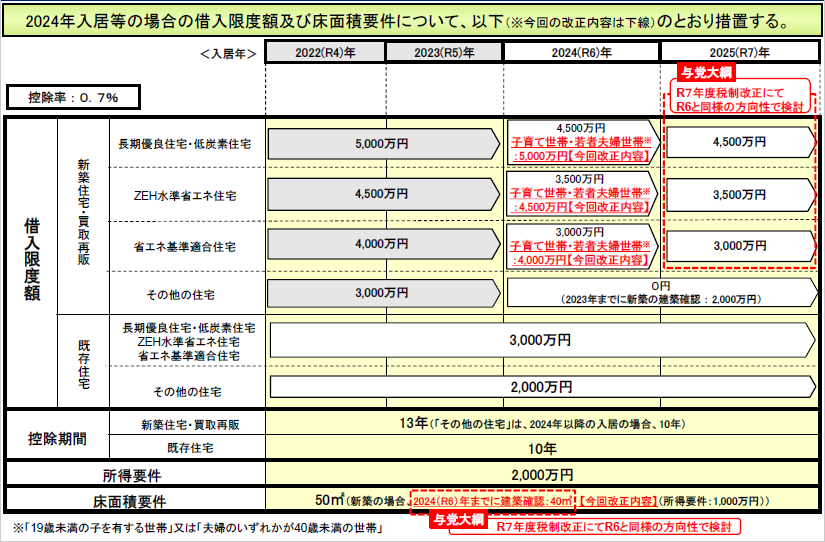Image resolution: width=825 pixels, height=542 pixels.
Task: Click the <入居年> label
Action: click(228, 54)
